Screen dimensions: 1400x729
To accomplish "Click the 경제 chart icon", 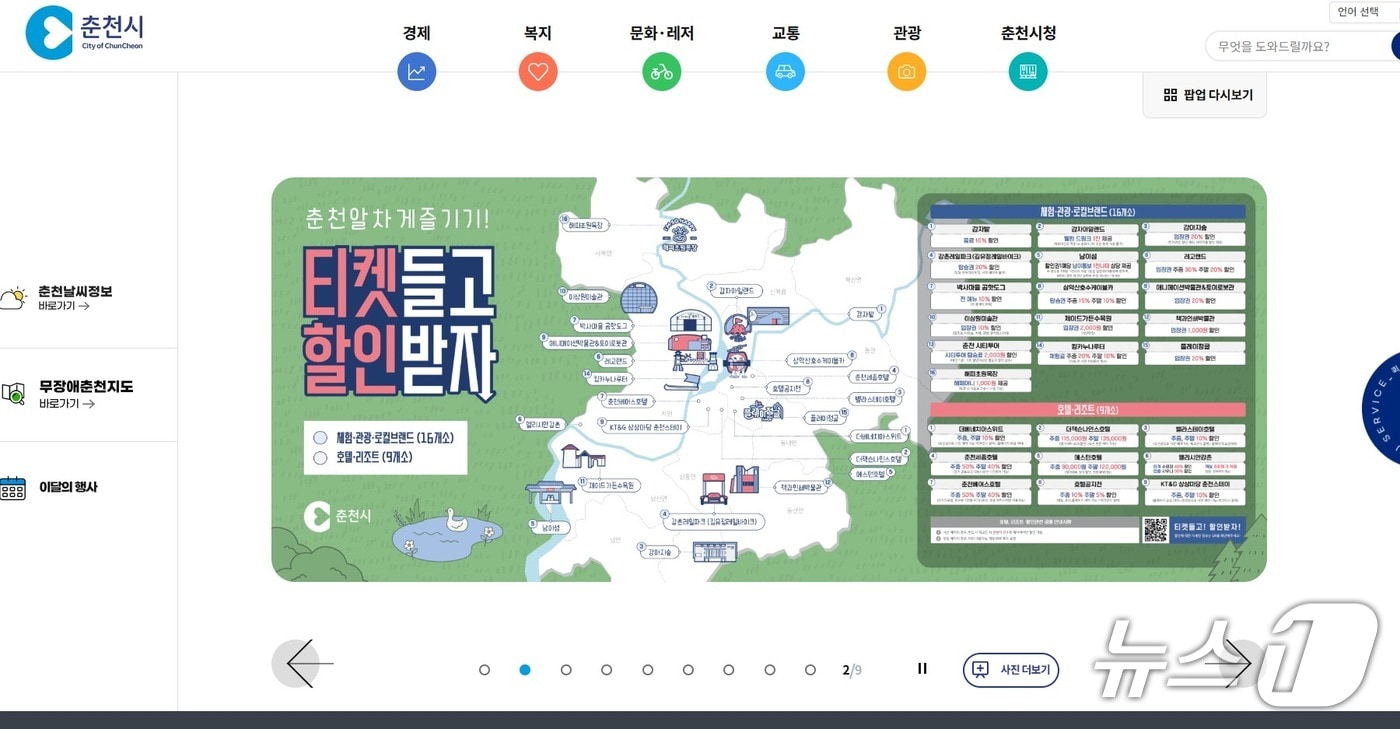I will [x=417, y=71].
